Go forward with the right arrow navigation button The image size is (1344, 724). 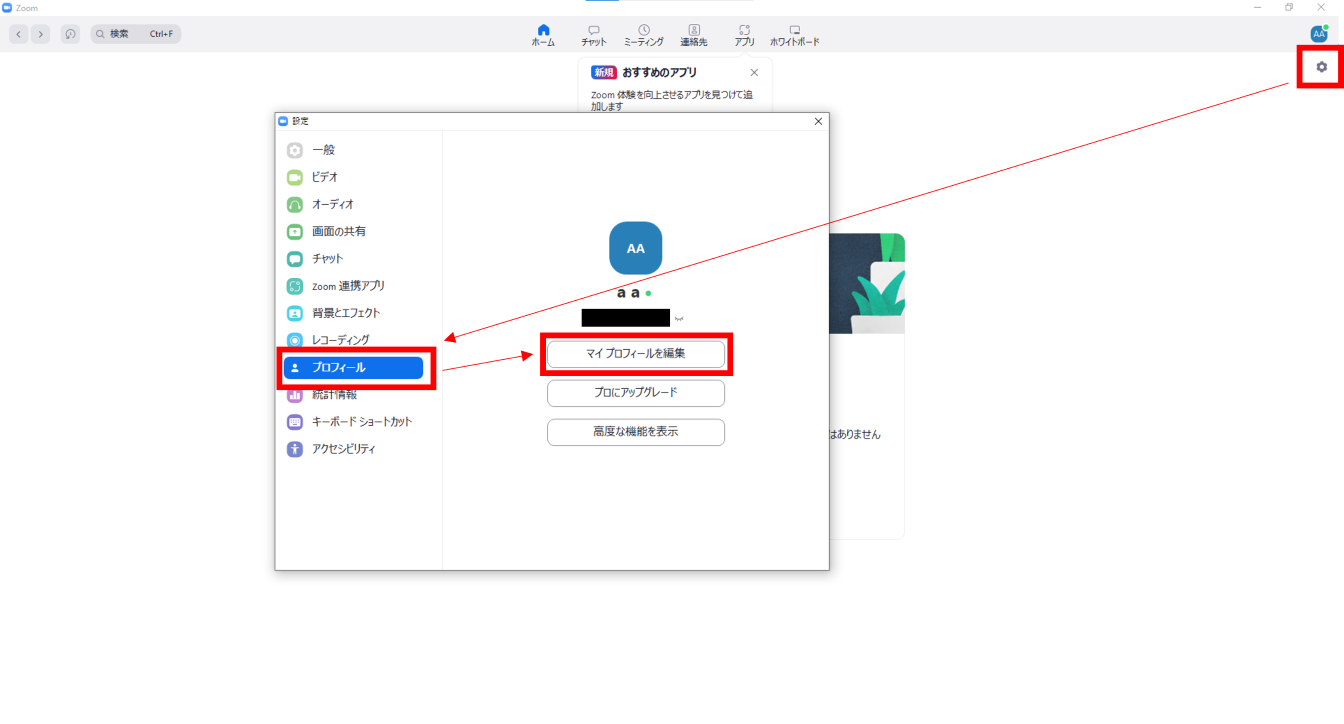tap(40, 34)
